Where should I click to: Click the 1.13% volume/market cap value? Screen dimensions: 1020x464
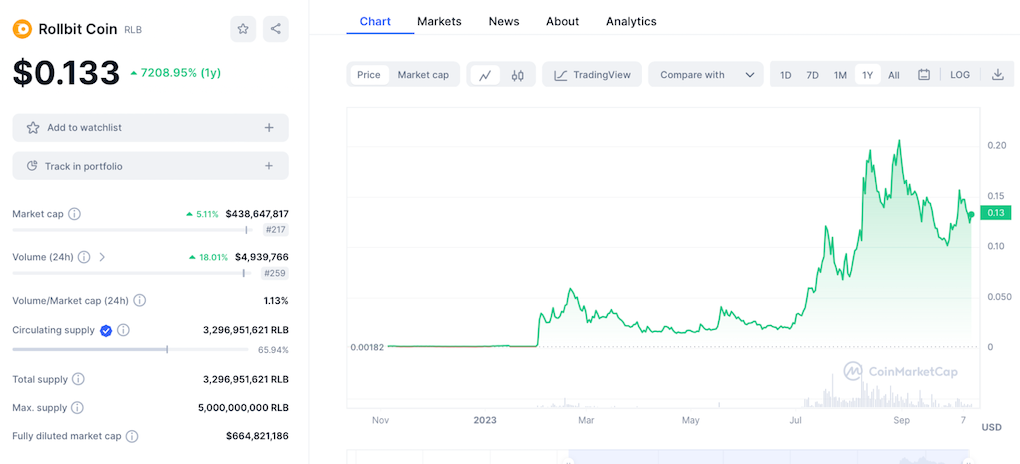coord(275,301)
